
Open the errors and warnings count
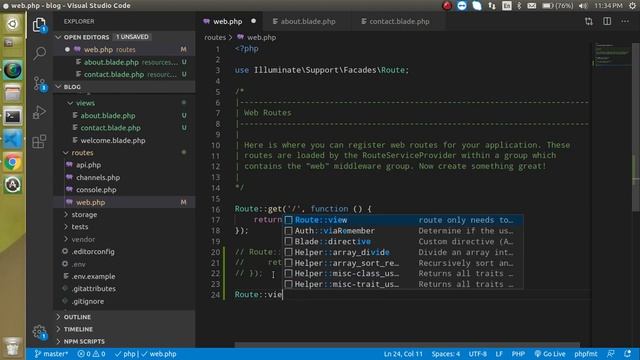(91, 354)
